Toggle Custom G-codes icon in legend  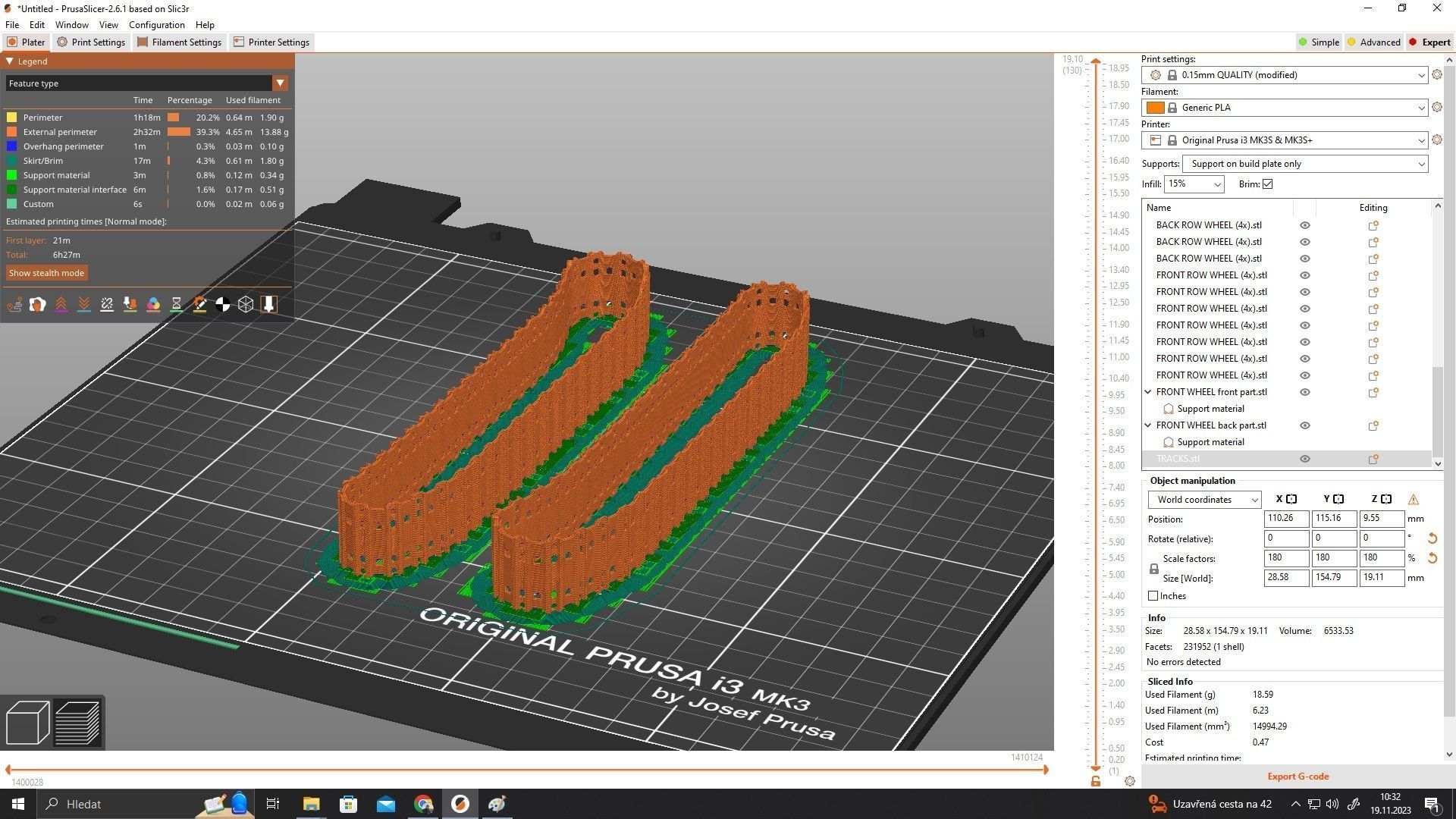click(x=199, y=304)
